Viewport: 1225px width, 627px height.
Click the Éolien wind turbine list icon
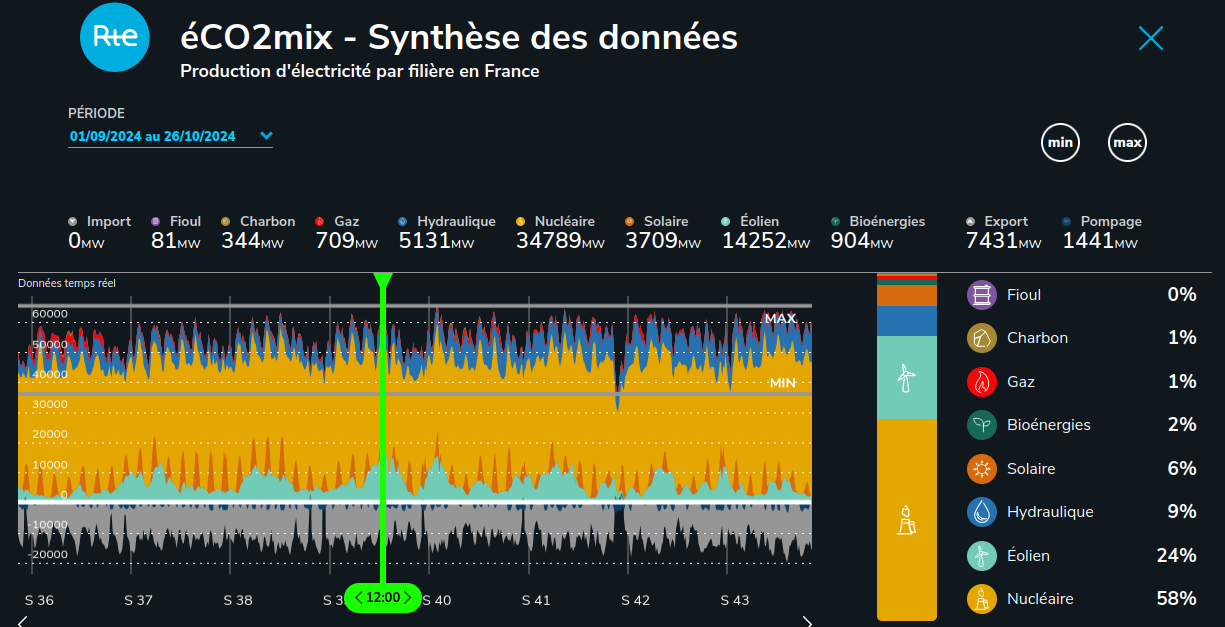pyautogui.click(x=982, y=556)
